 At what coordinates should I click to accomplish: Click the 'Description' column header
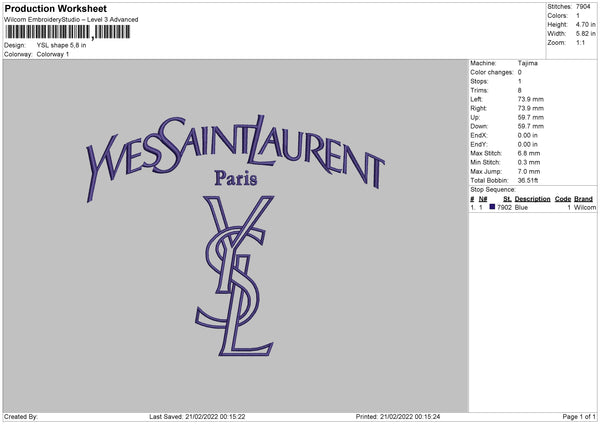point(532,199)
